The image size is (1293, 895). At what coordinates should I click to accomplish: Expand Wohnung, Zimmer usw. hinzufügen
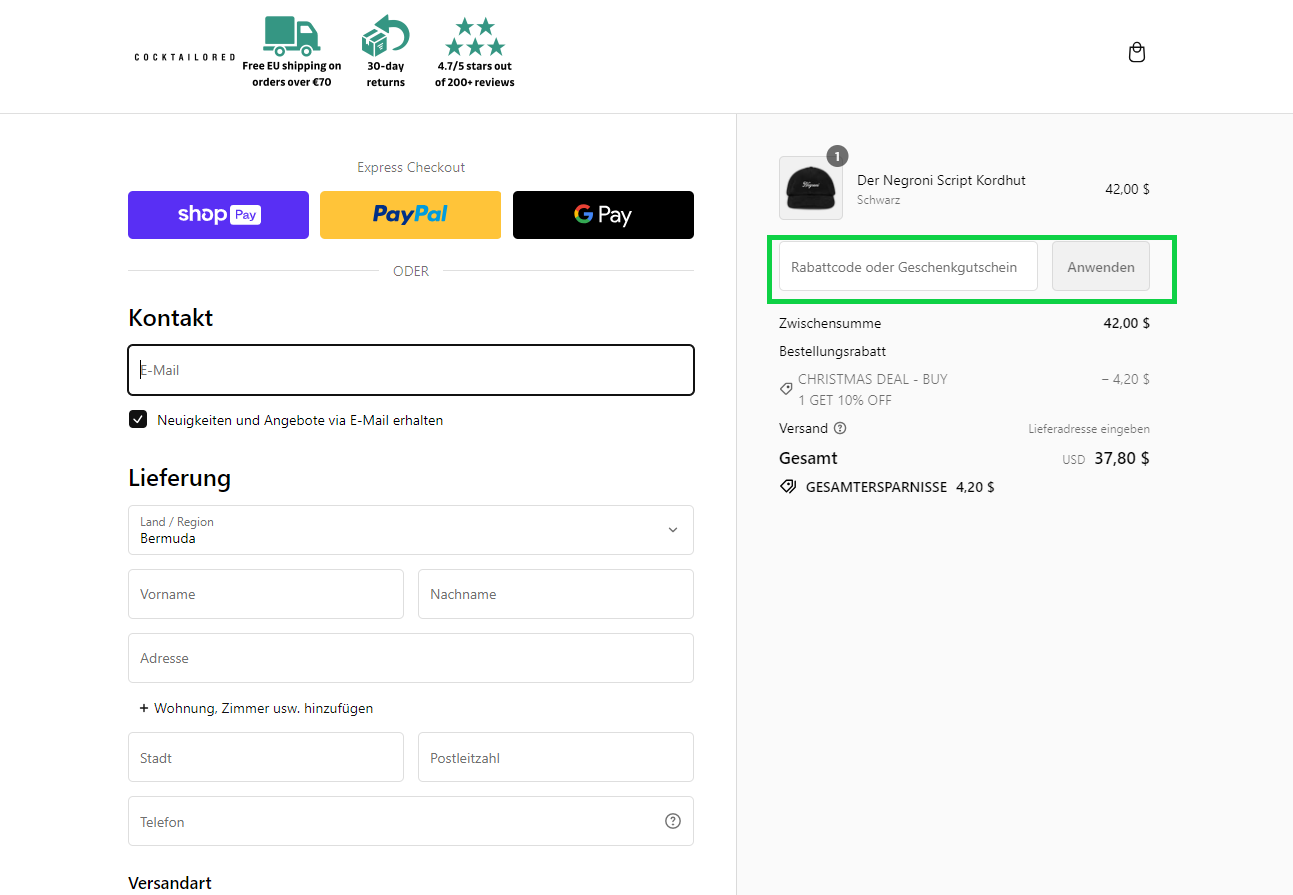click(x=257, y=708)
